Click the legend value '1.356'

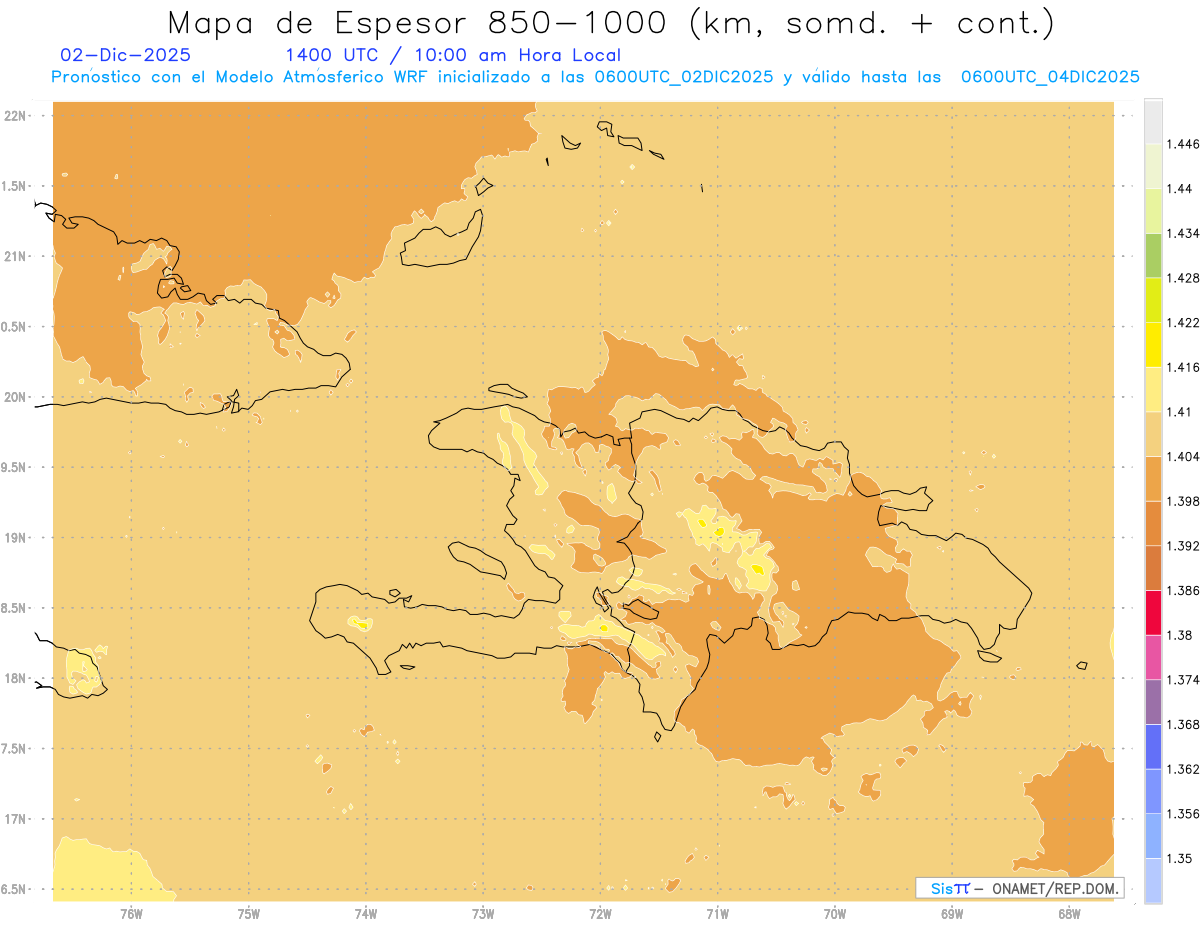1183,814
